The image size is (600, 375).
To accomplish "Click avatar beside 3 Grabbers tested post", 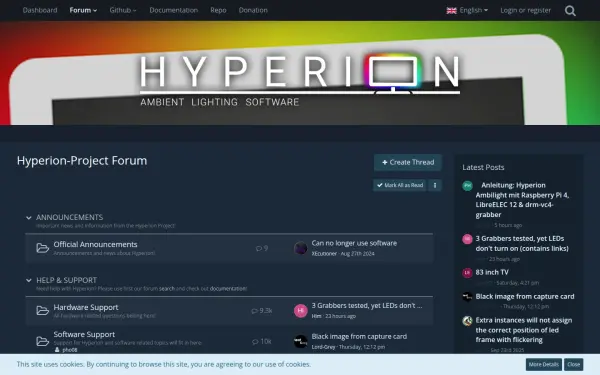I will pos(467,239).
